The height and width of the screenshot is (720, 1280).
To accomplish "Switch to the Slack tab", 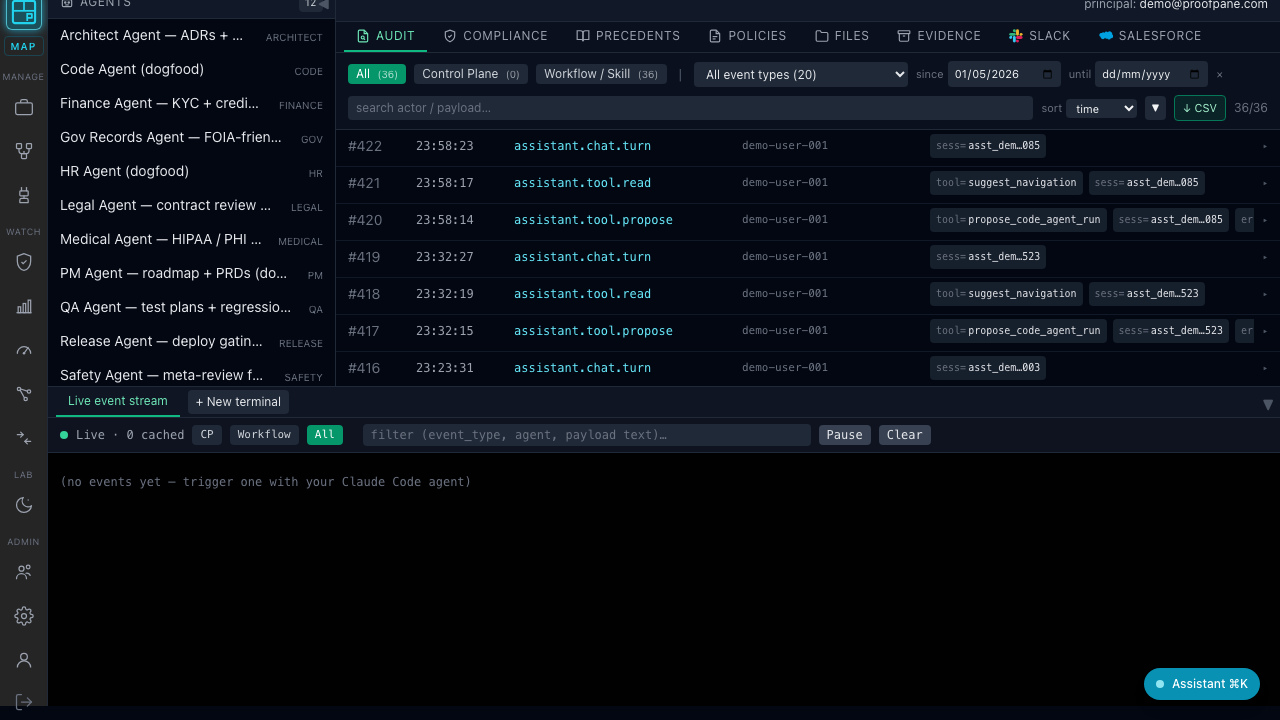I will point(1040,36).
